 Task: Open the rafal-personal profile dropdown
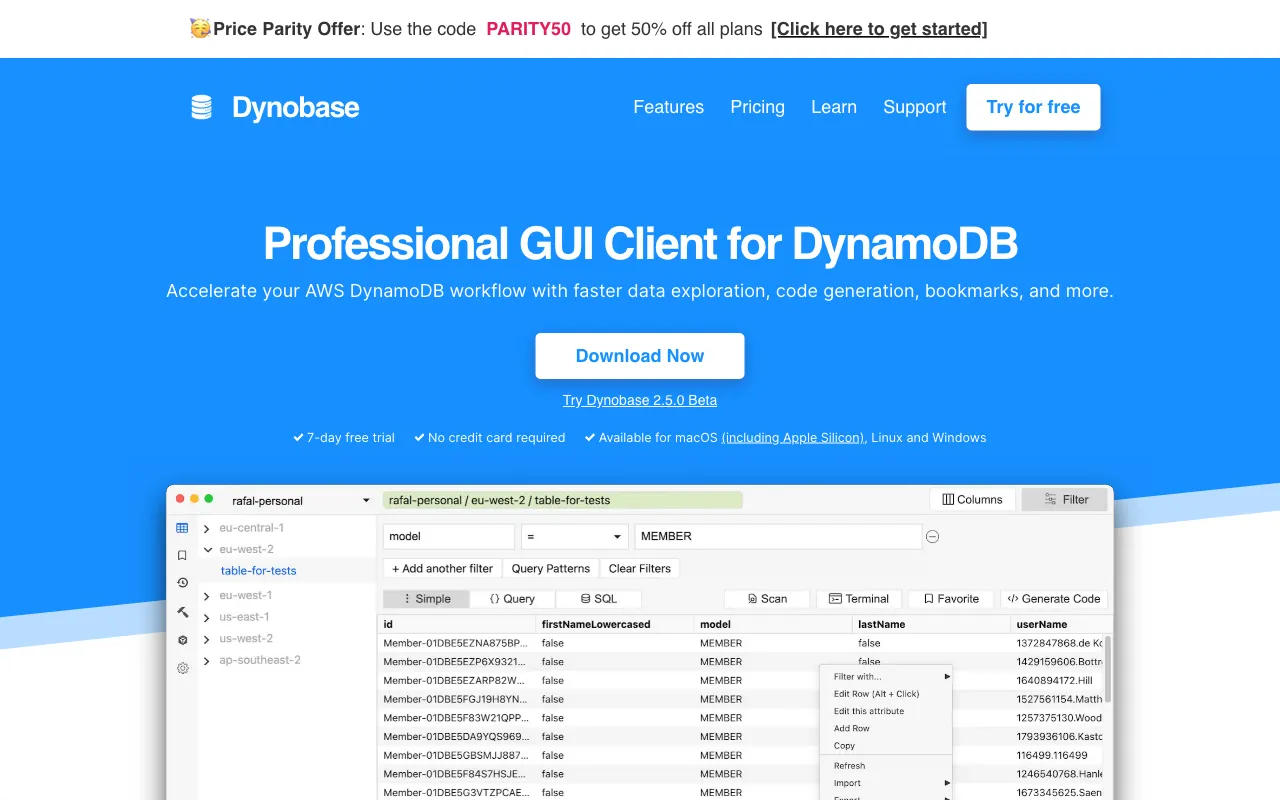[x=300, y=501]
